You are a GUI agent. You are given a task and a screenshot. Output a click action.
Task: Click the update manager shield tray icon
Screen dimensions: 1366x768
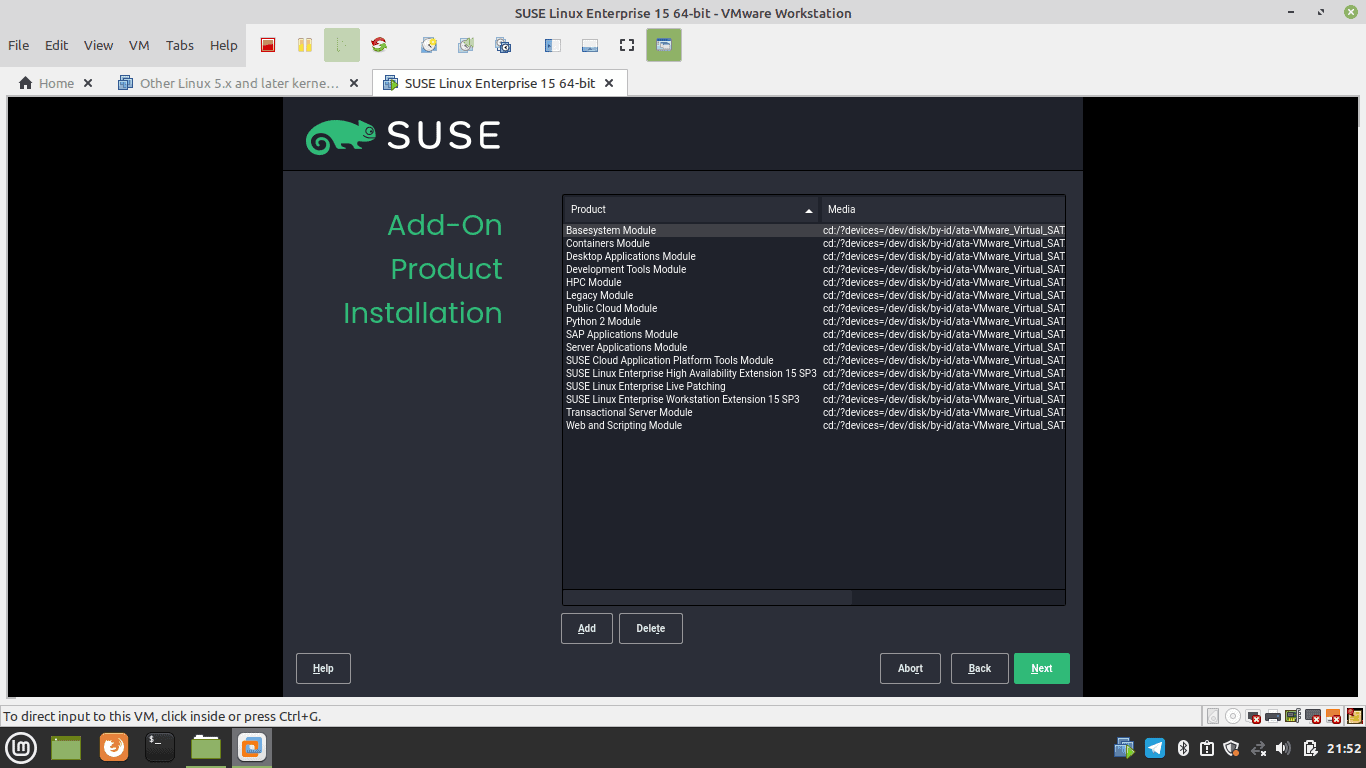(1231, 748)
